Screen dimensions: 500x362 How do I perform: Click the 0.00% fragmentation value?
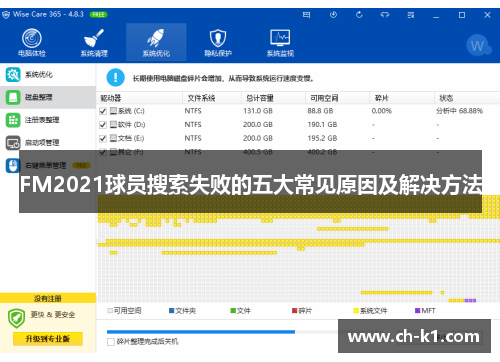coord(382,111)
